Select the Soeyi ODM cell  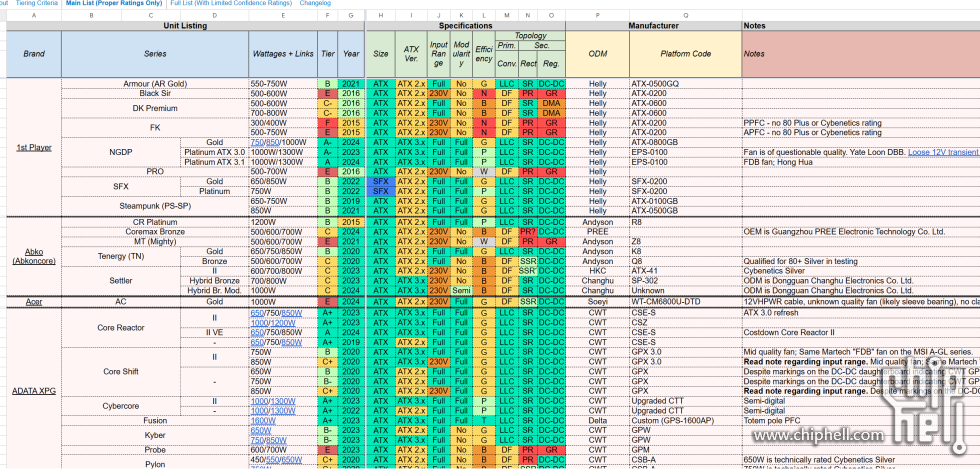coord(598,302)
